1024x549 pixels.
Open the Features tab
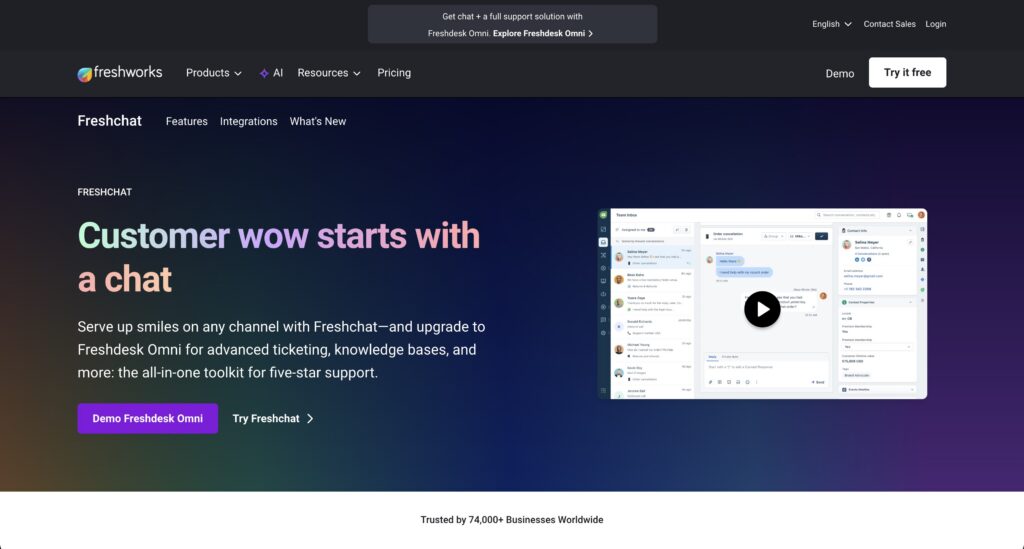tap(187, 121)
